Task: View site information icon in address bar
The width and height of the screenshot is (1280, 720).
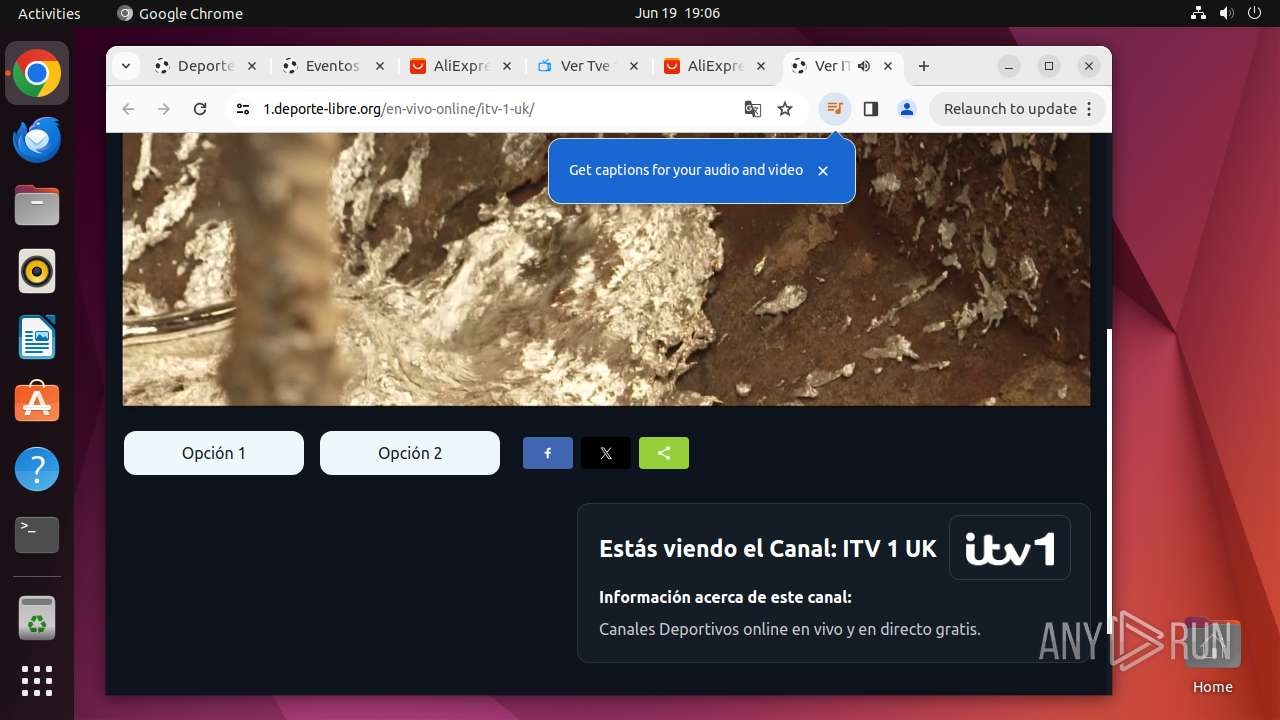Action: point(243,109)
